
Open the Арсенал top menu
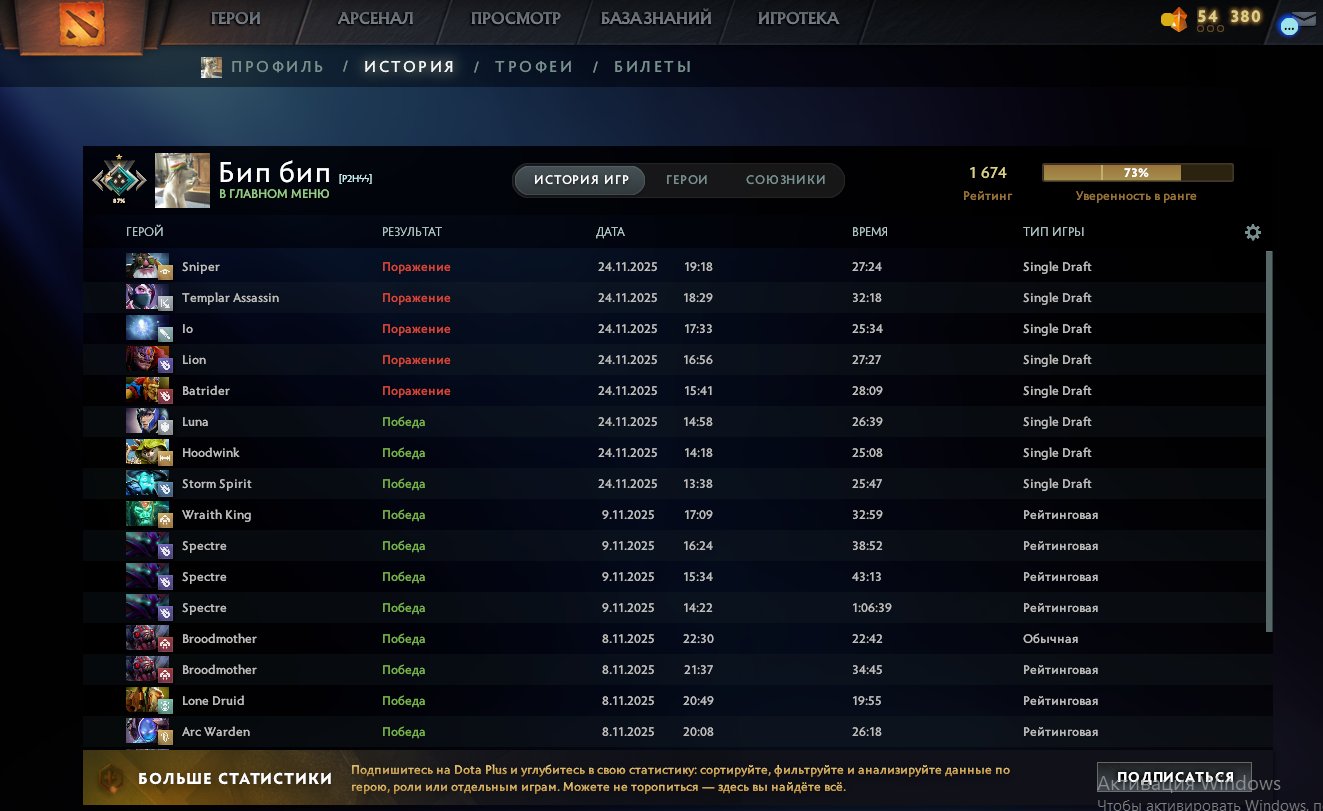(375, 18)
